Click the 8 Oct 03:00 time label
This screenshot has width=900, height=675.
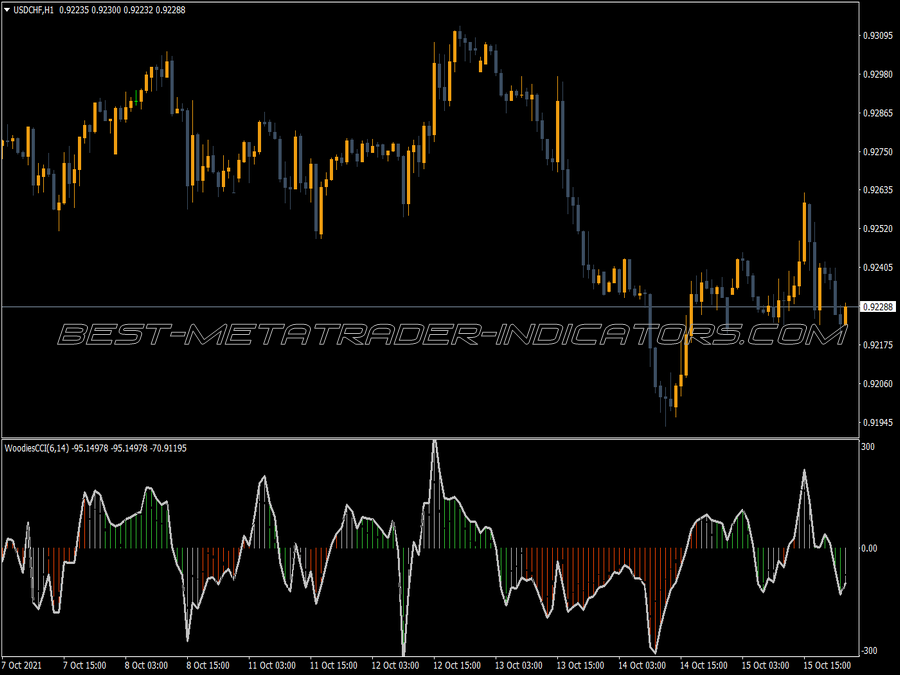(146, 666)
